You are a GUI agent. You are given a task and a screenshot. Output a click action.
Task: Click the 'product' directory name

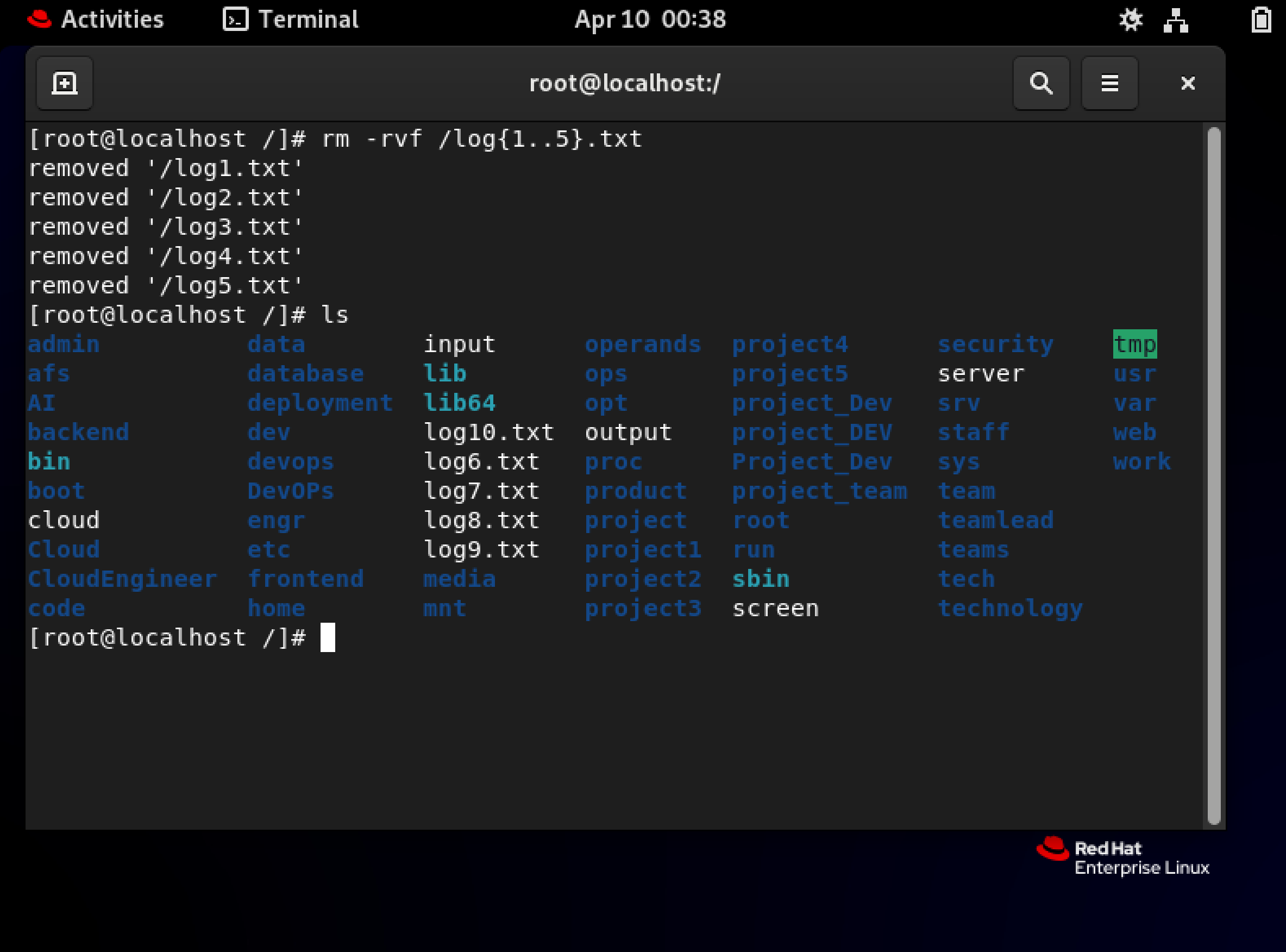coord(636,491)
